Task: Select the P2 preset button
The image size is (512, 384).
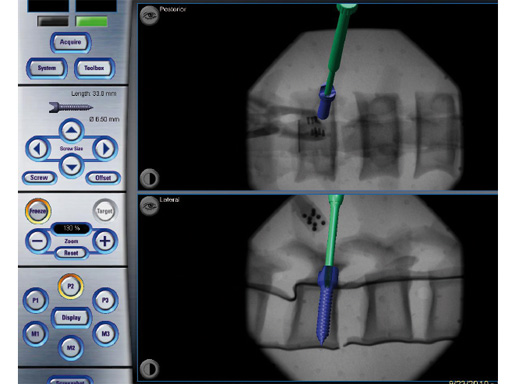Action: pyautogui.click(x=71, y=286)
